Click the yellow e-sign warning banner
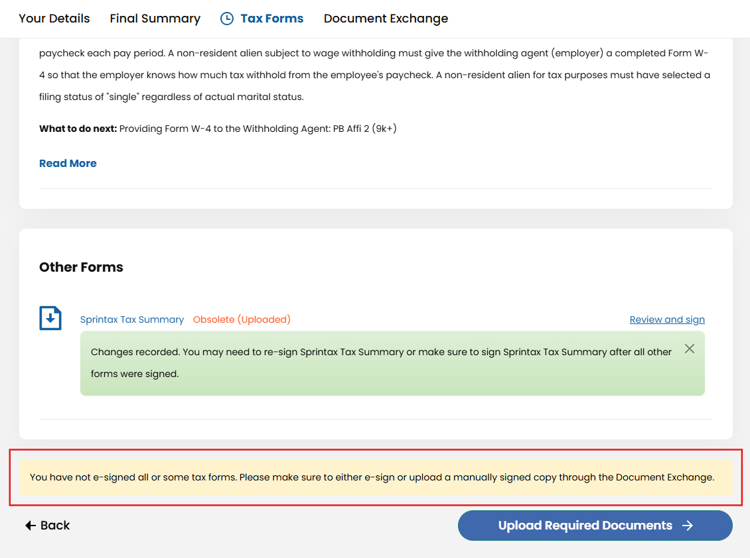750x558 pixels. (375, 477)
